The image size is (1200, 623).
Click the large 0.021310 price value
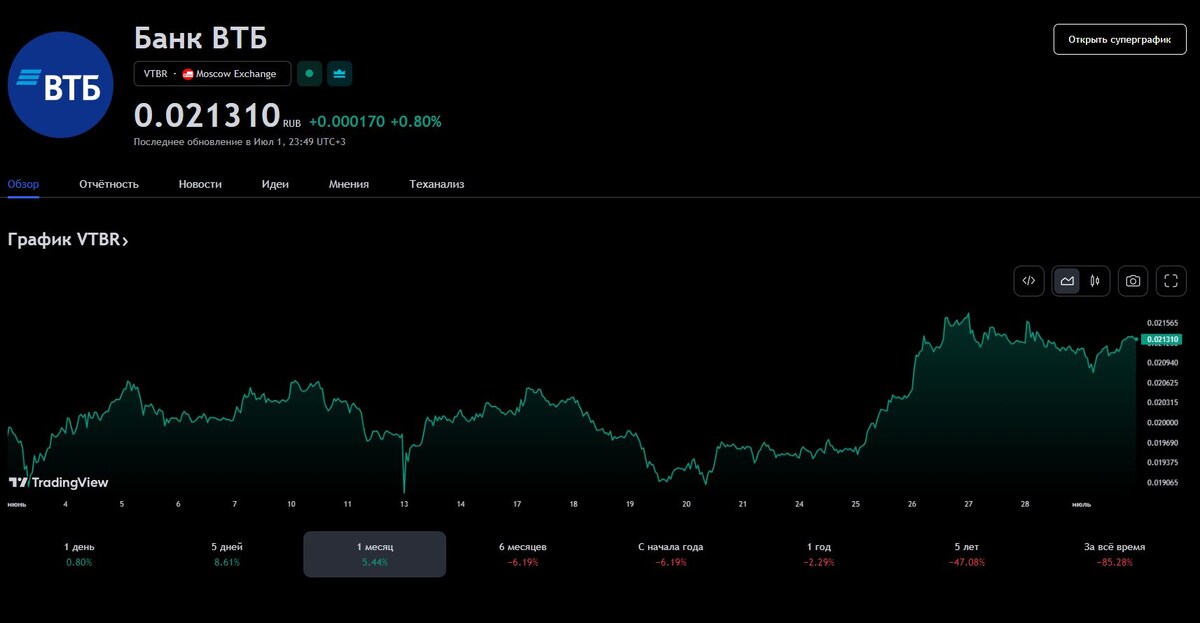[207, 116]
